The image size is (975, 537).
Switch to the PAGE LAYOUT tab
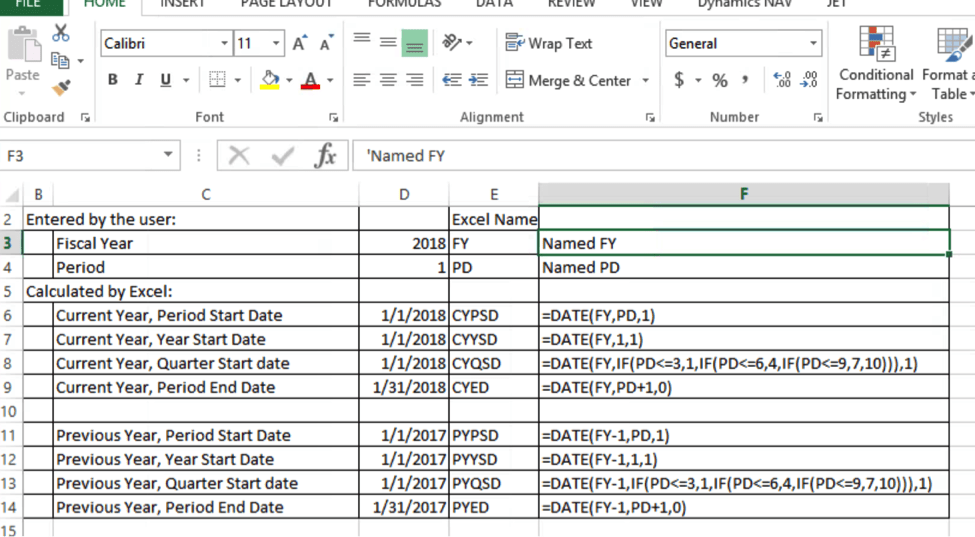(286, 4)
